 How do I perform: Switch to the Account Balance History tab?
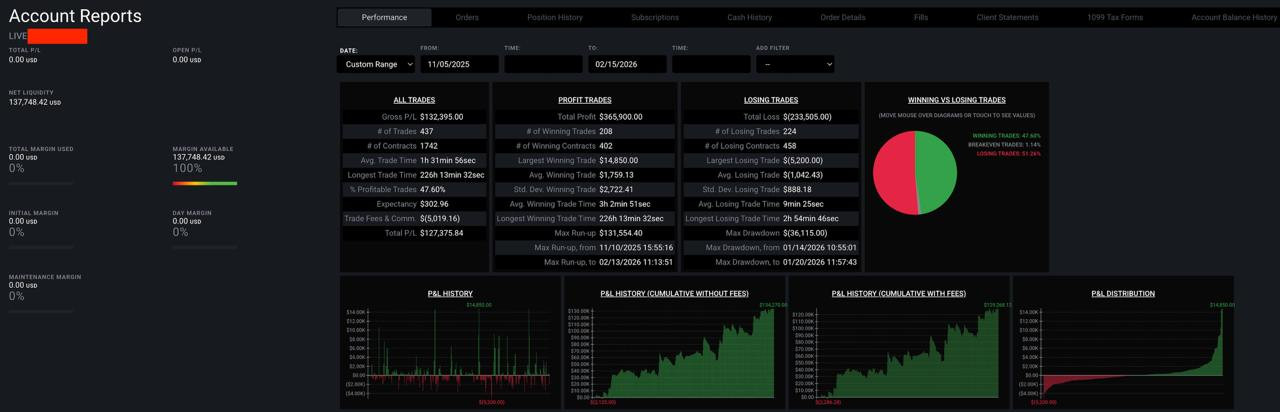tap(1233, 17)
